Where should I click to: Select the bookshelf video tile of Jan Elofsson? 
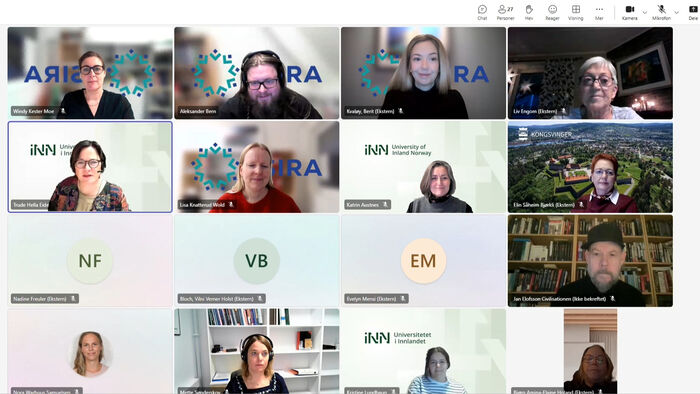pyautogui.click(x=590, y=261)
